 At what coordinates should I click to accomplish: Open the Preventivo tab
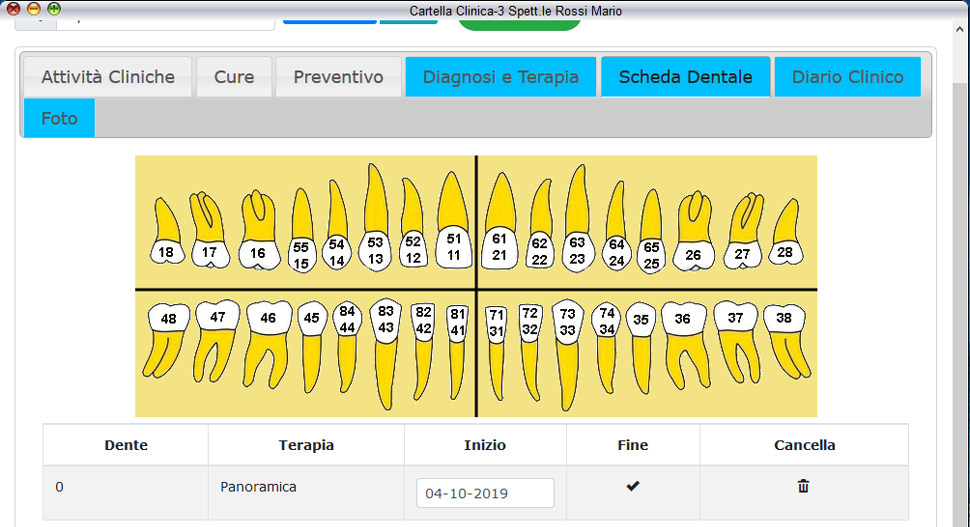point(338,77)
